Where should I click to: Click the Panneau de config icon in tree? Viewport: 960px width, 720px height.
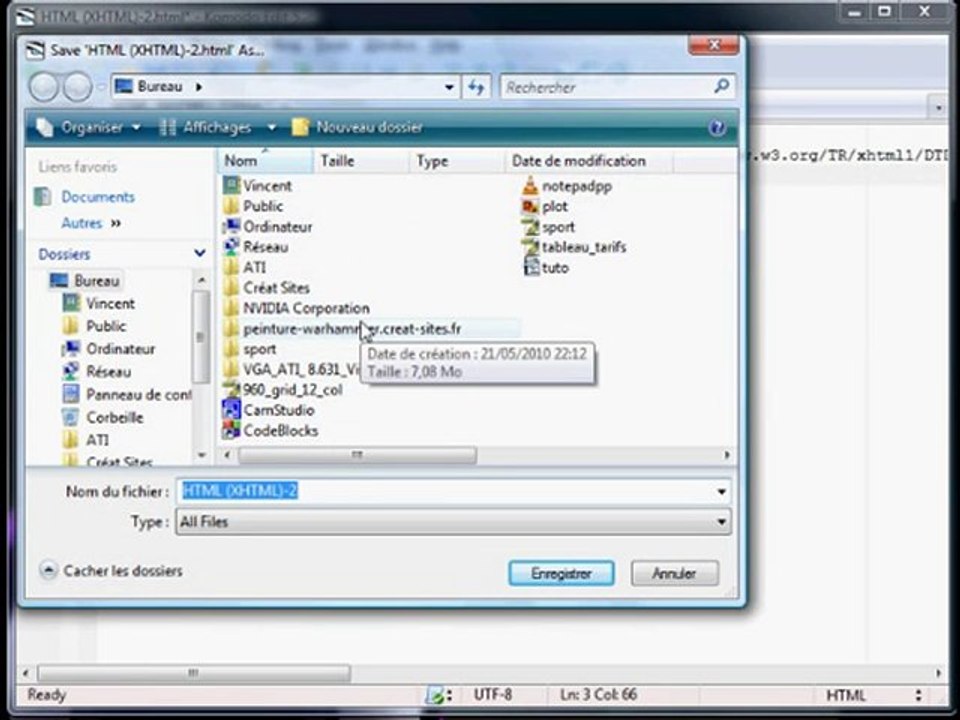[71, 394]
